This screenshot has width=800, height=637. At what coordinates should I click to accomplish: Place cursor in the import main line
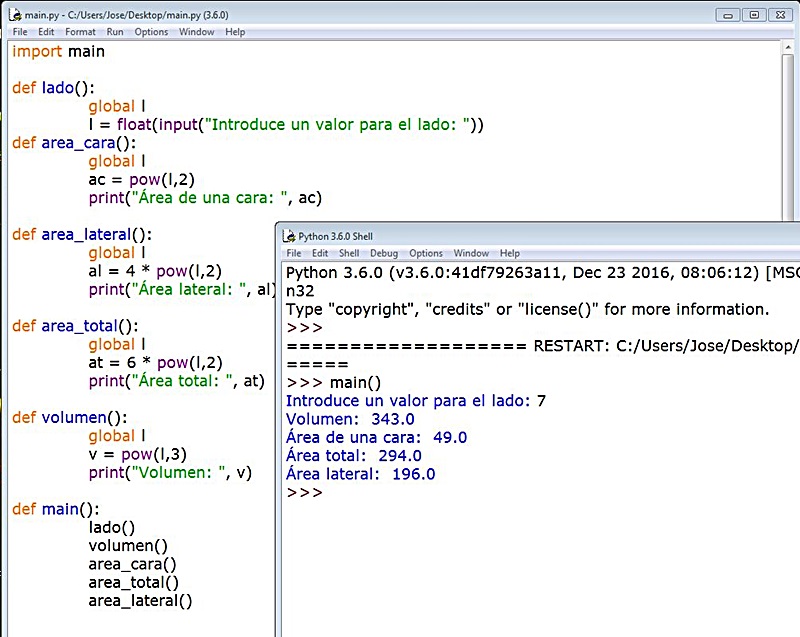pyautogui.click(x=60, y=51)
